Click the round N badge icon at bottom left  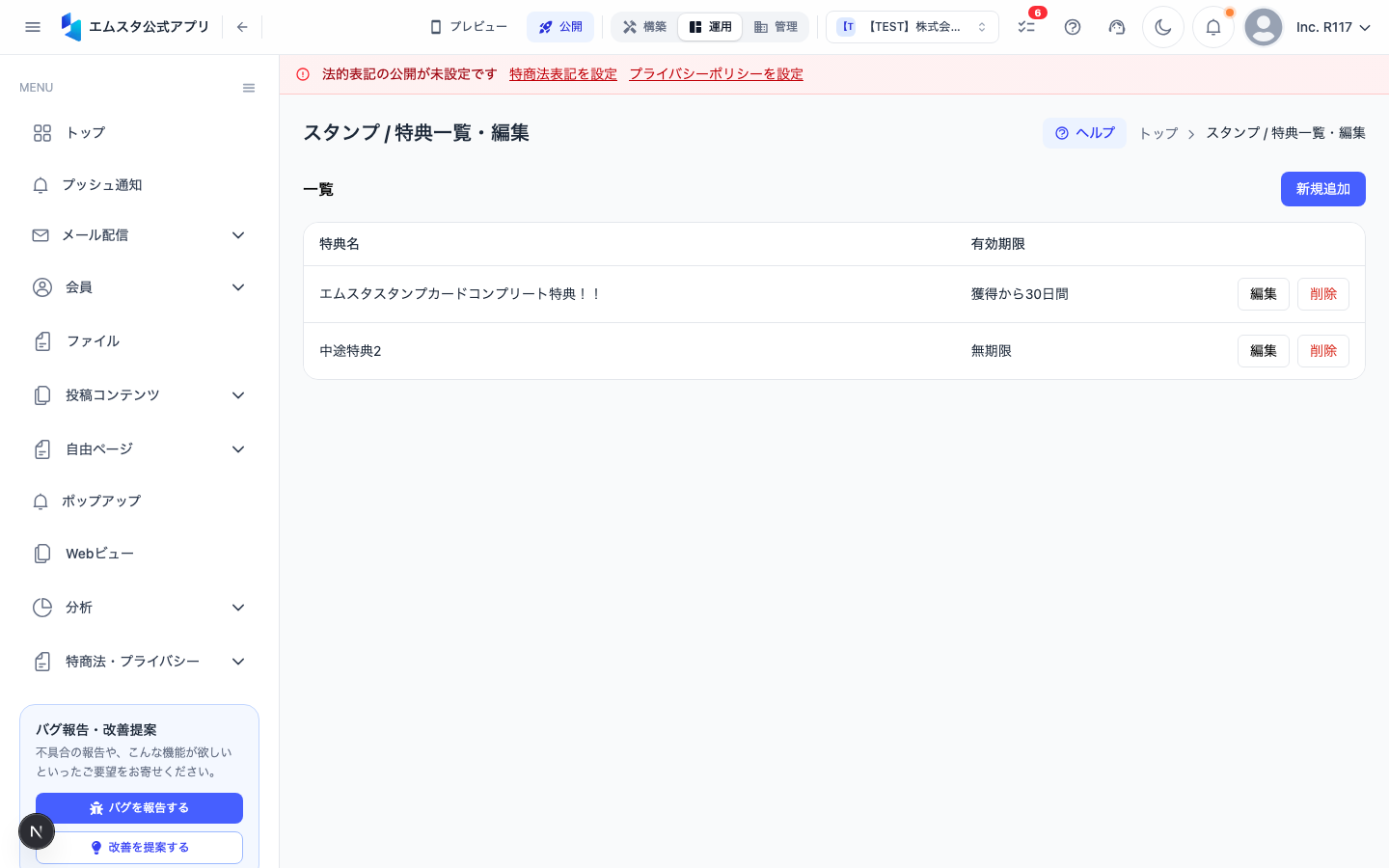click(x=37, y=831)
